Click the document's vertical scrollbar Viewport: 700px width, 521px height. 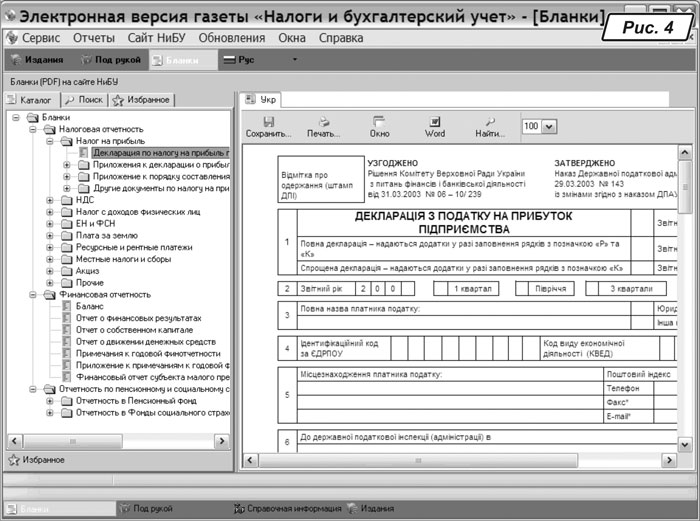coord(686,300)
